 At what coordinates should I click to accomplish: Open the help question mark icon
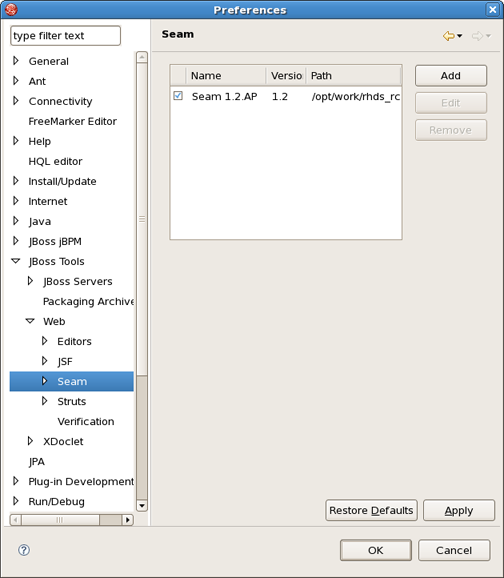pos(24,550)
